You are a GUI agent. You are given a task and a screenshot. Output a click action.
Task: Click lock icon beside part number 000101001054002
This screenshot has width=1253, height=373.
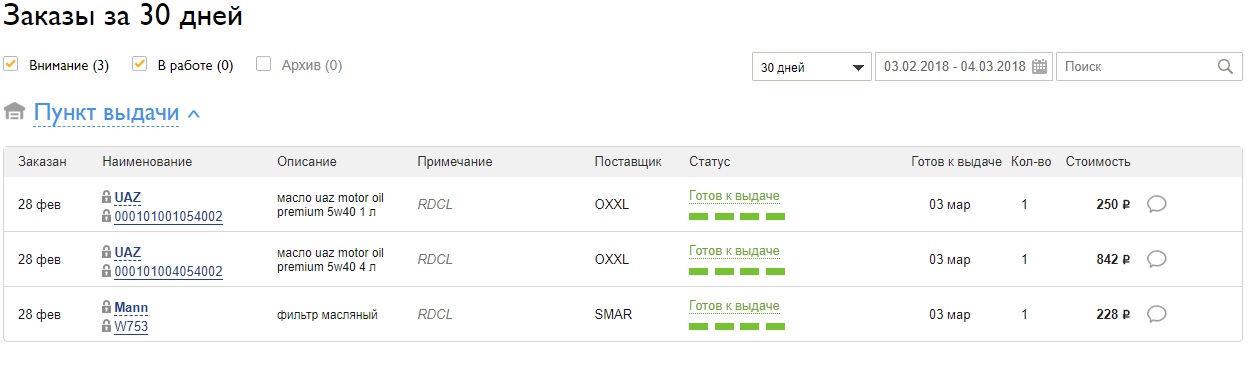click(107, 216)
